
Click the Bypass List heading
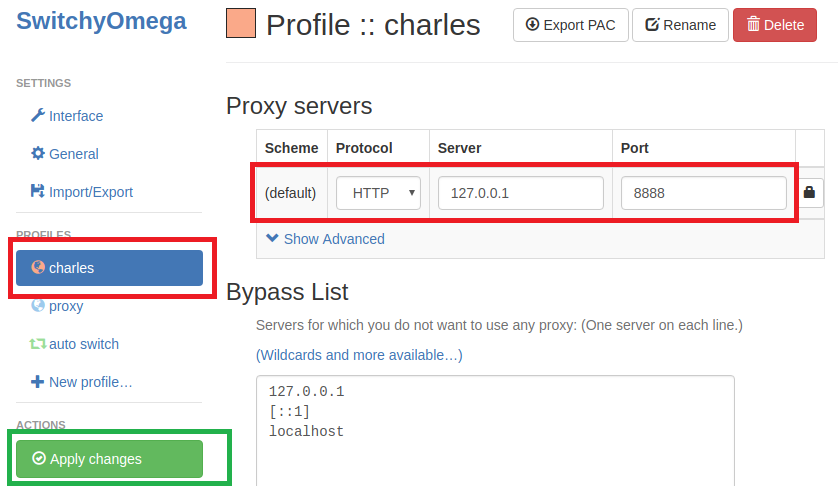pyautogui.click(x=288, y=292)
